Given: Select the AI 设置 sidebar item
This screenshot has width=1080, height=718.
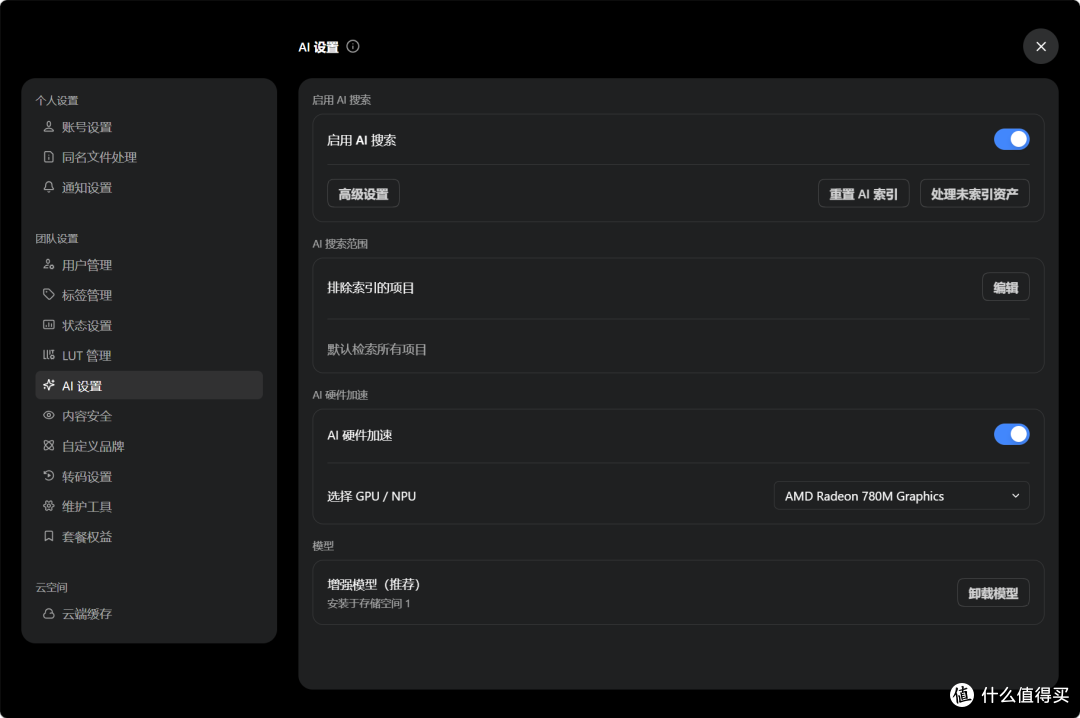Looking at the screenshot, I should [x=149, y=385].
